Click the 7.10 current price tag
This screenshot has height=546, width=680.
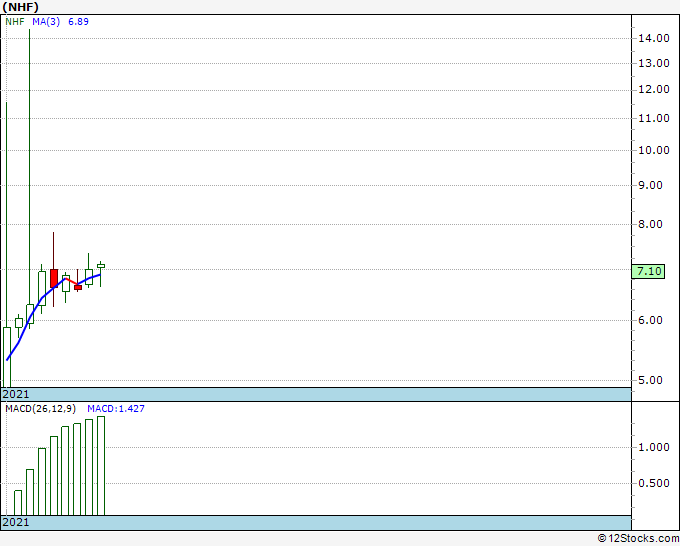648,271
